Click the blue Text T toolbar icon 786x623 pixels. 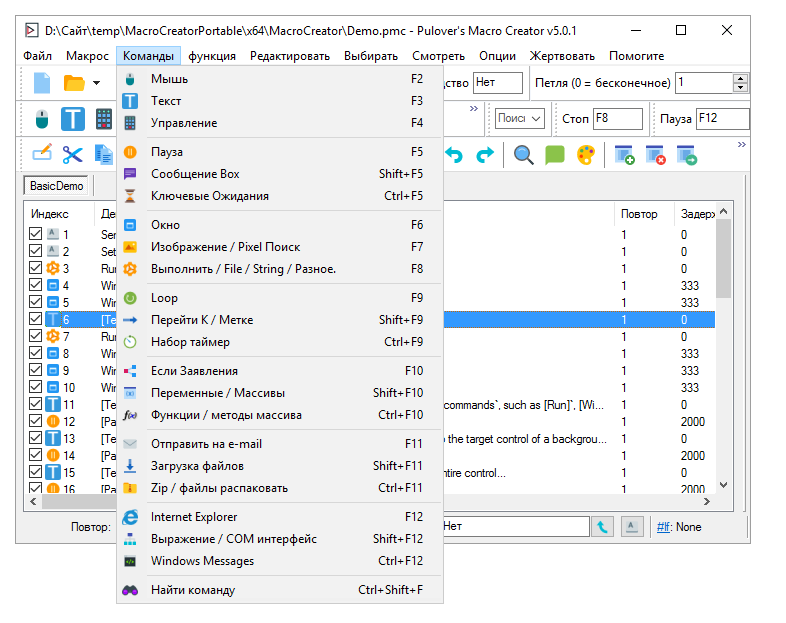click(73, 119)
